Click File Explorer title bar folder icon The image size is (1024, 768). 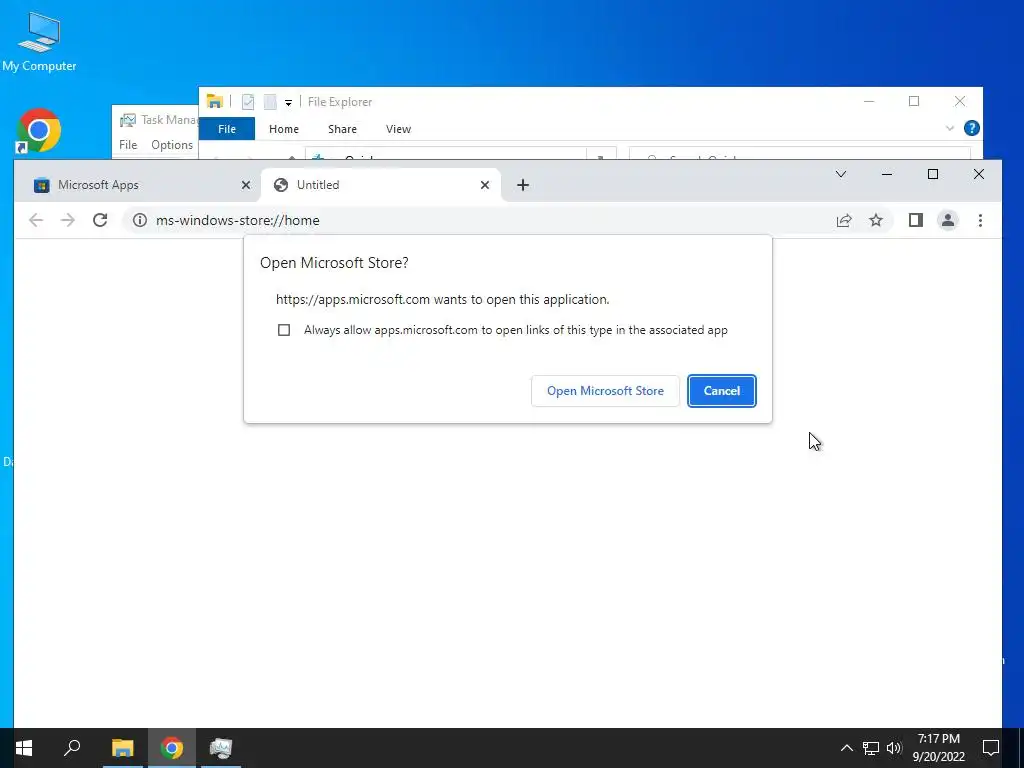(x=214, y=101)
